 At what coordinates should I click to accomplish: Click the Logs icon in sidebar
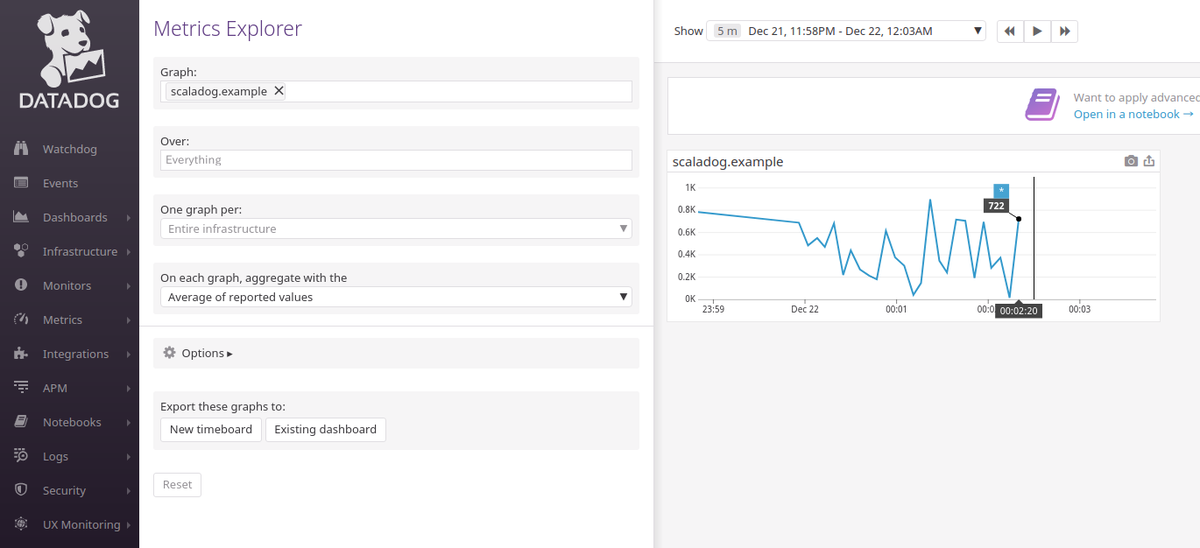pos(20,456)
